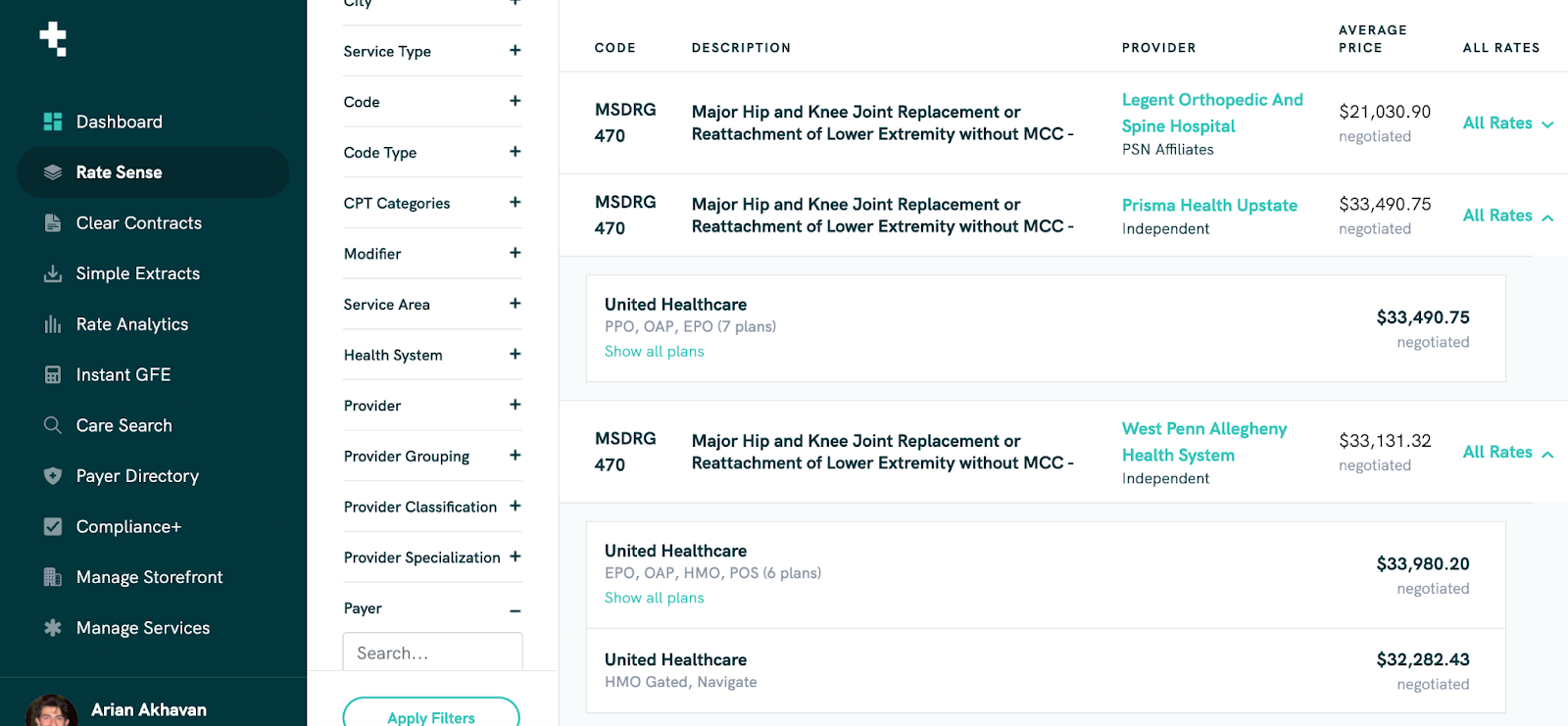Collapse All Rates for Prisma Health Upstate
Viewport: 1568px width, 726px height.
click(1507, 216)
